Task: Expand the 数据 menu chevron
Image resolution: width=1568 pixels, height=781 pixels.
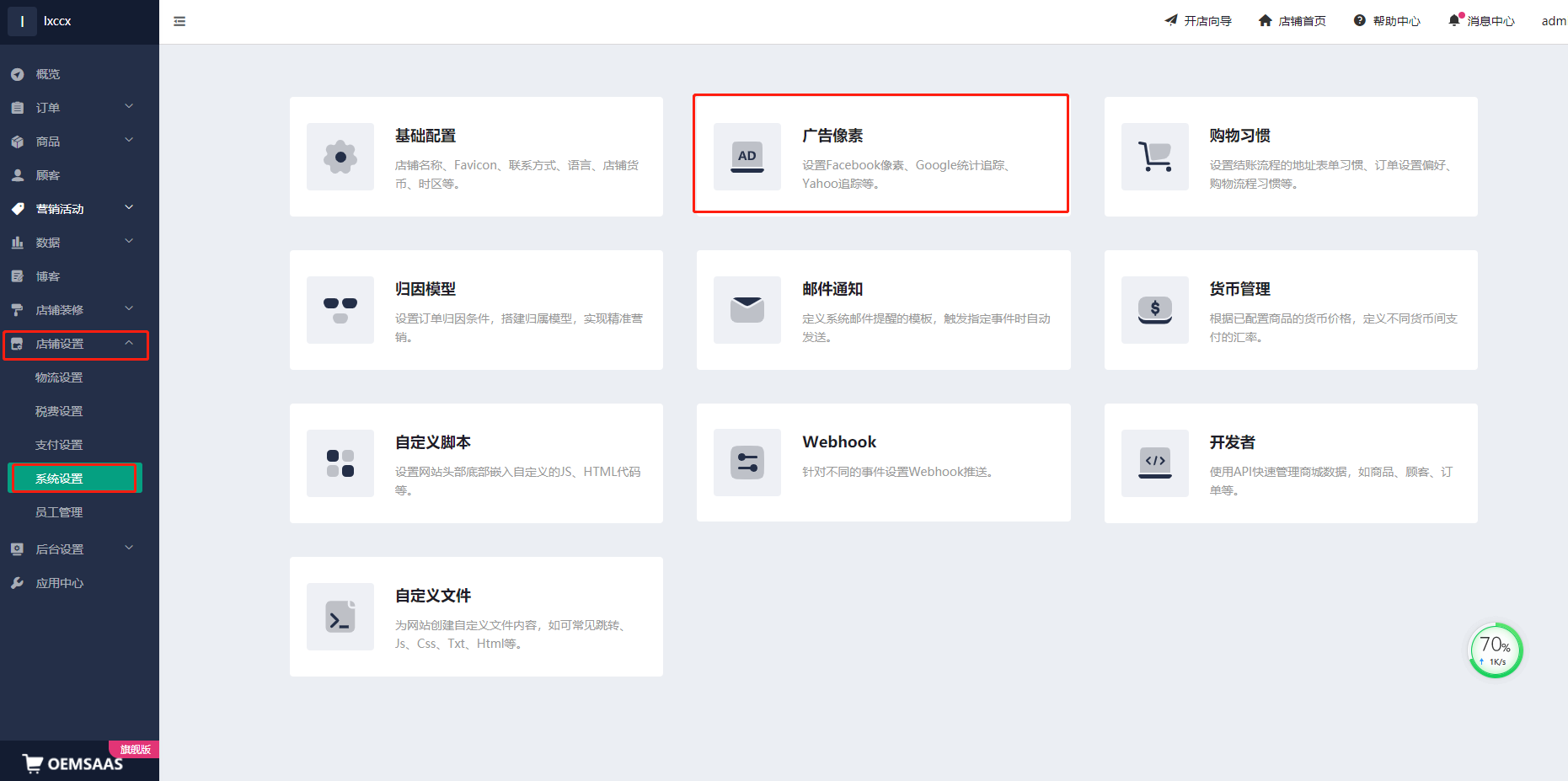Action: [129, 241]
